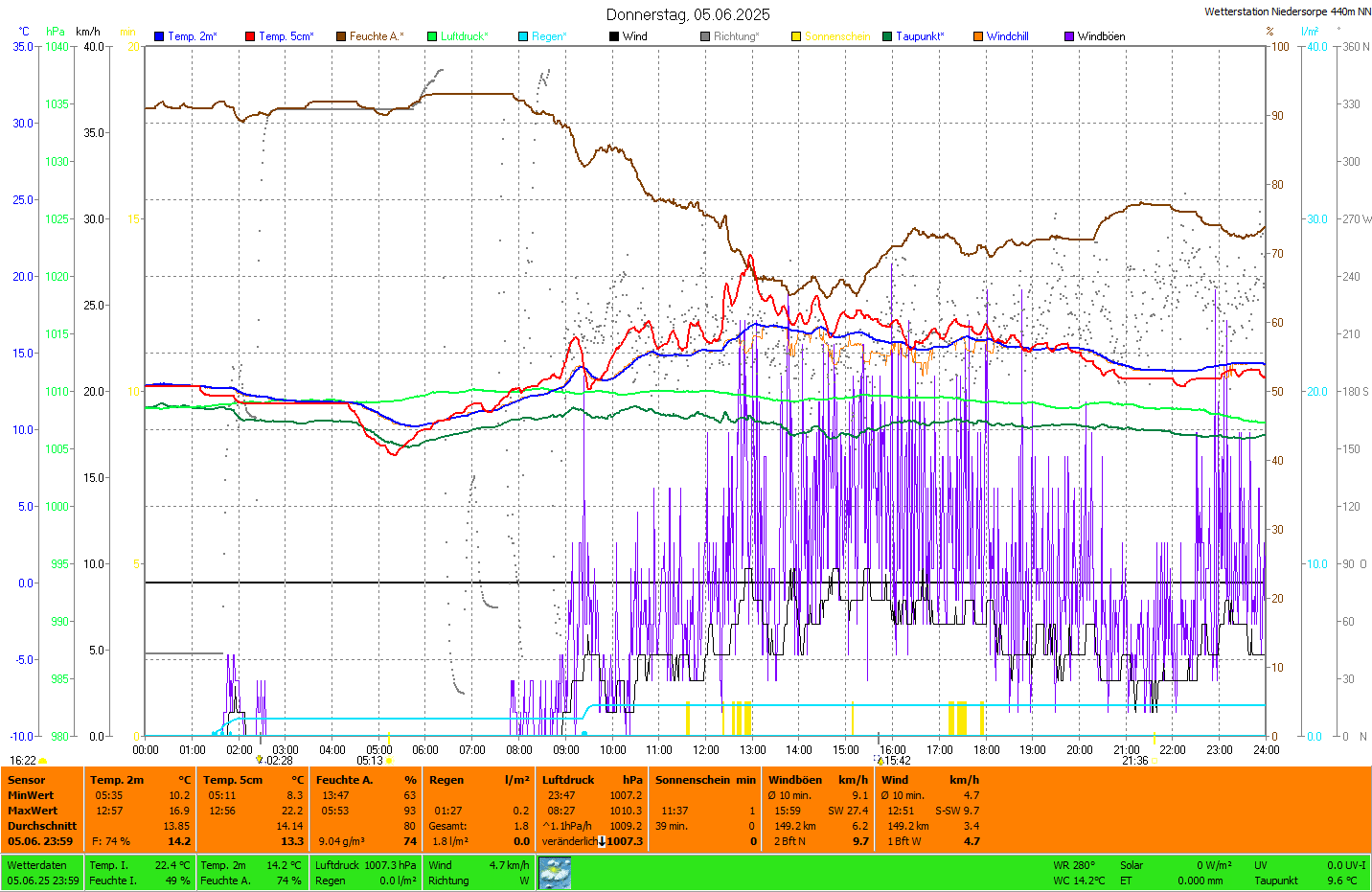Click the Wetterdaten label in green bar
Image resolution: width=1372 pixels, height=892 pixels.
[36, 865]
